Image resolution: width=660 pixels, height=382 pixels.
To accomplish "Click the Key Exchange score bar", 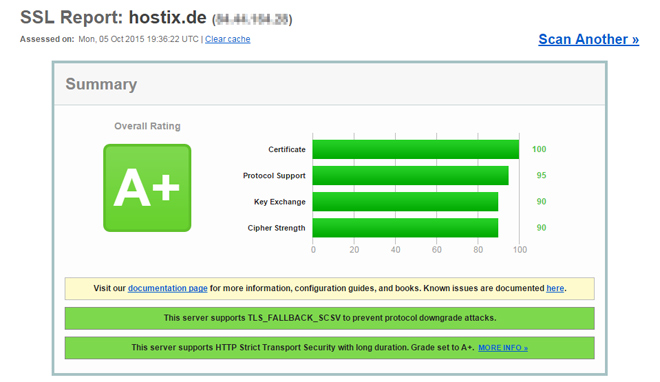I will (405, 202).
